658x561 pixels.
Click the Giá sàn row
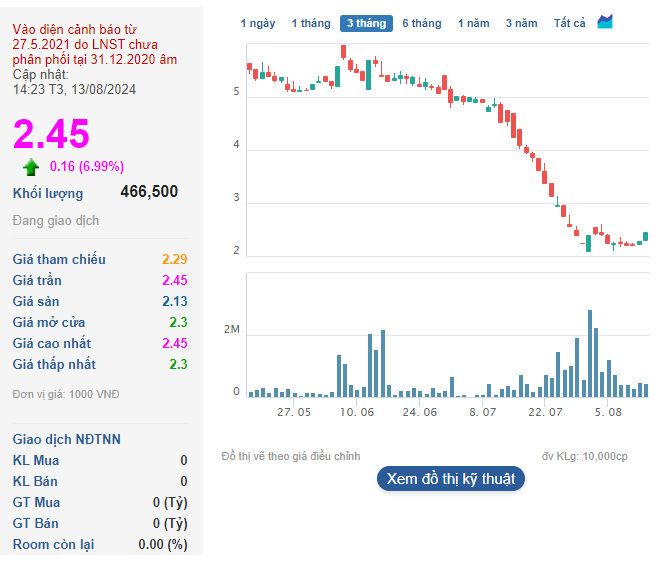[x=100, y=301]
